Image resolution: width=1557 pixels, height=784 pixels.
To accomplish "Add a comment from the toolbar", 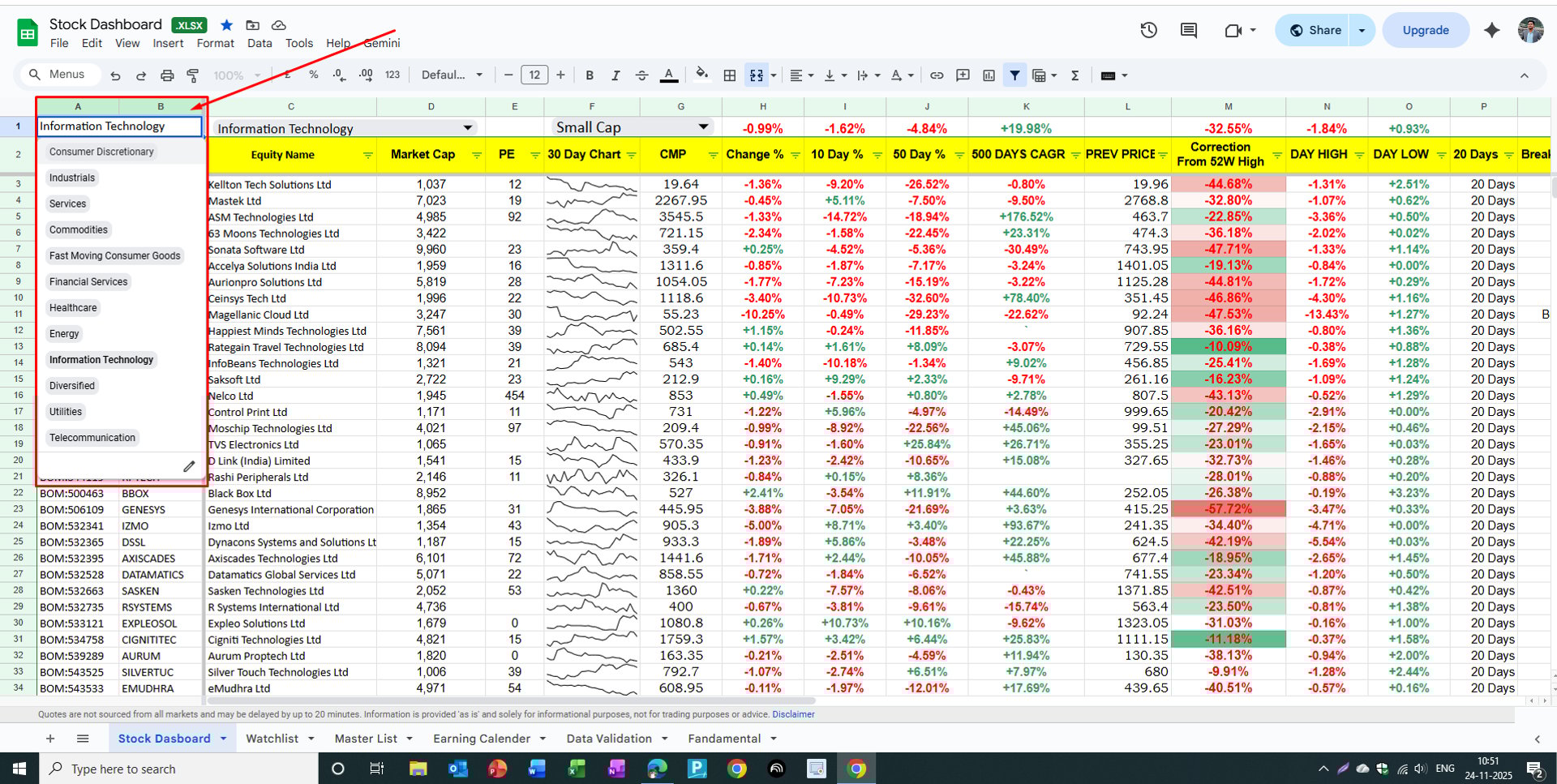I will 963,75.
